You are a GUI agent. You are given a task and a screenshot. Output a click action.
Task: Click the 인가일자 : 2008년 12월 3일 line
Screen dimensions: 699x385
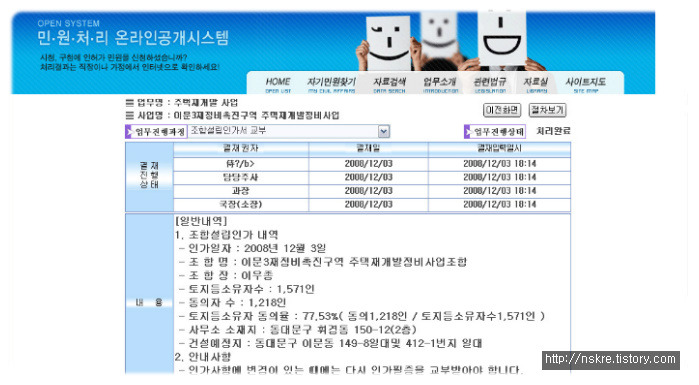[252, 248]
